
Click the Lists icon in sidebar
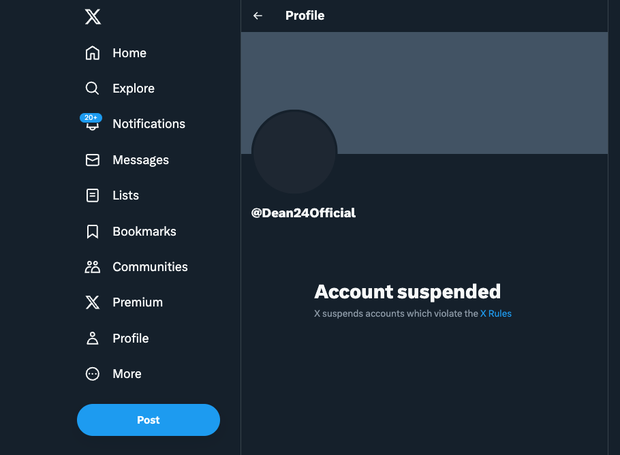pos(93,195)
